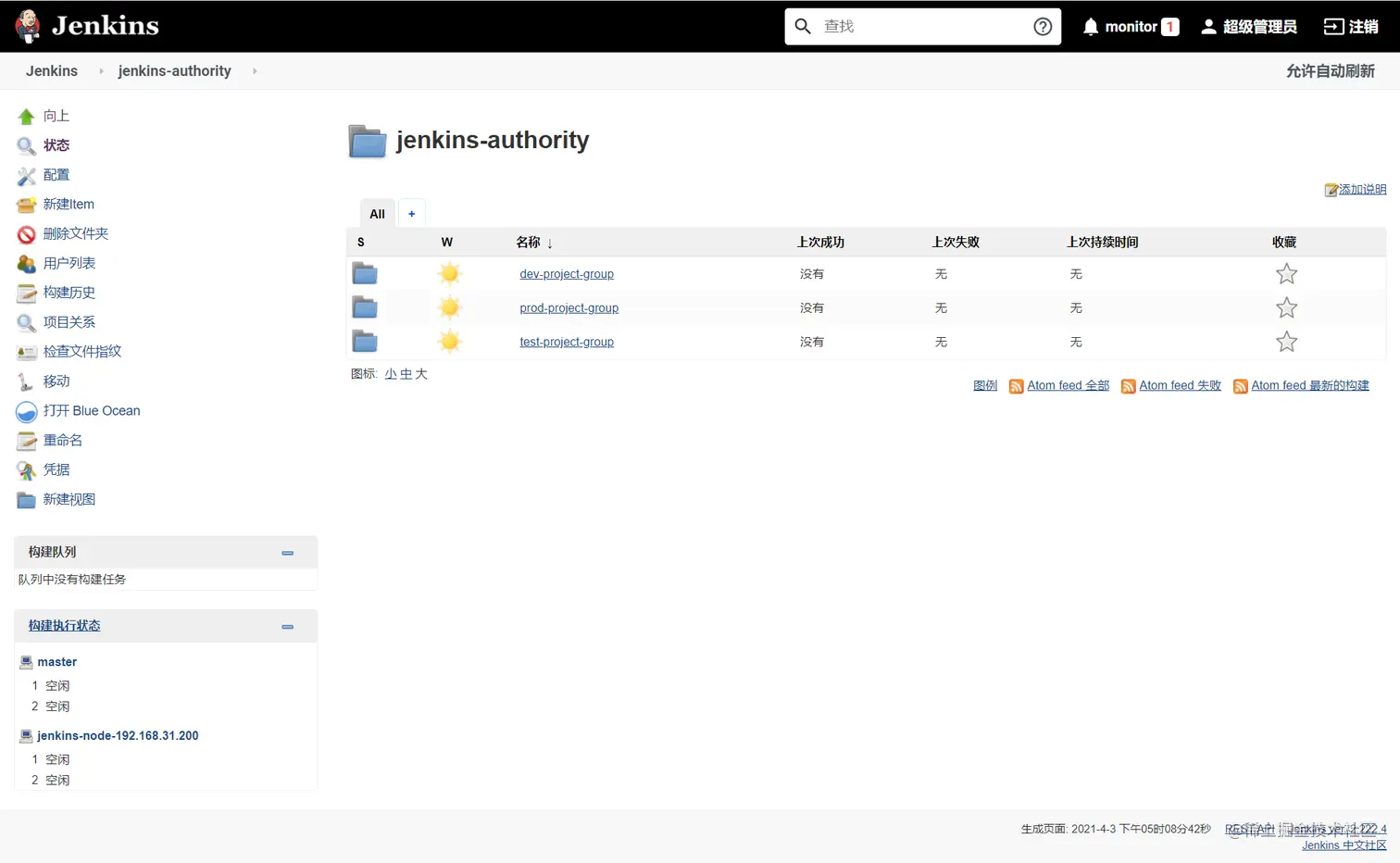Click 注销 to log out

coord(1351,27)
